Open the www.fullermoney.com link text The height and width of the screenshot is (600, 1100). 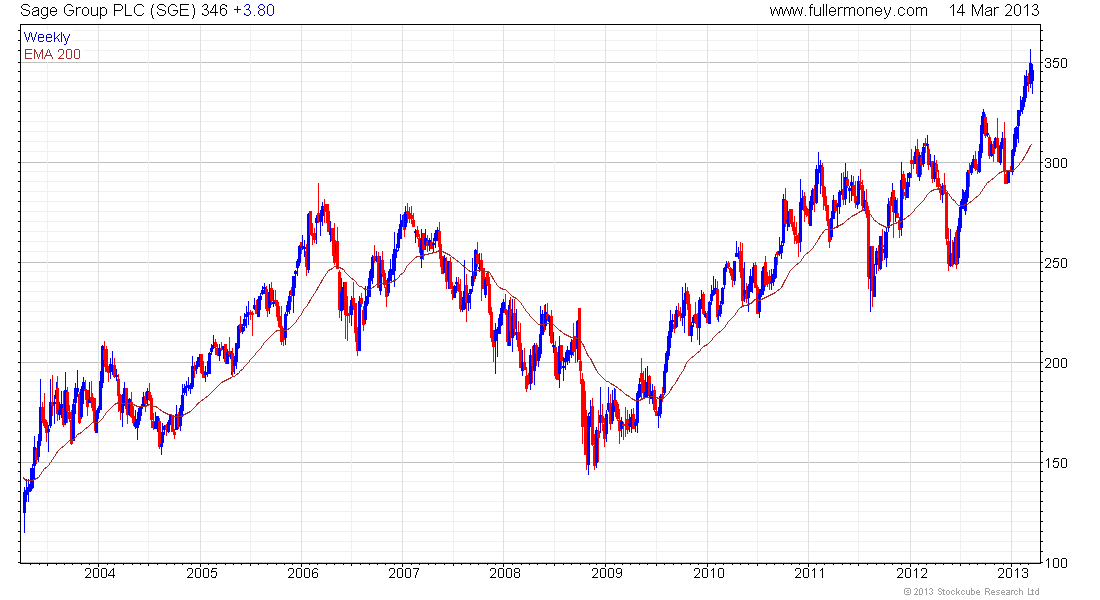pyautogui.click(x=848, y=11)
